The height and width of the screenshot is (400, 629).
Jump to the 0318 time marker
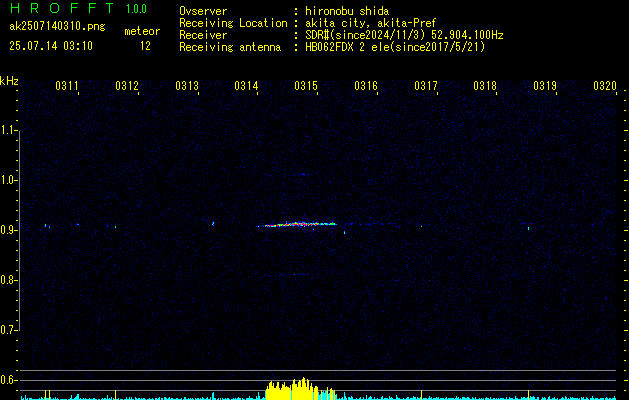pos(485,87)
